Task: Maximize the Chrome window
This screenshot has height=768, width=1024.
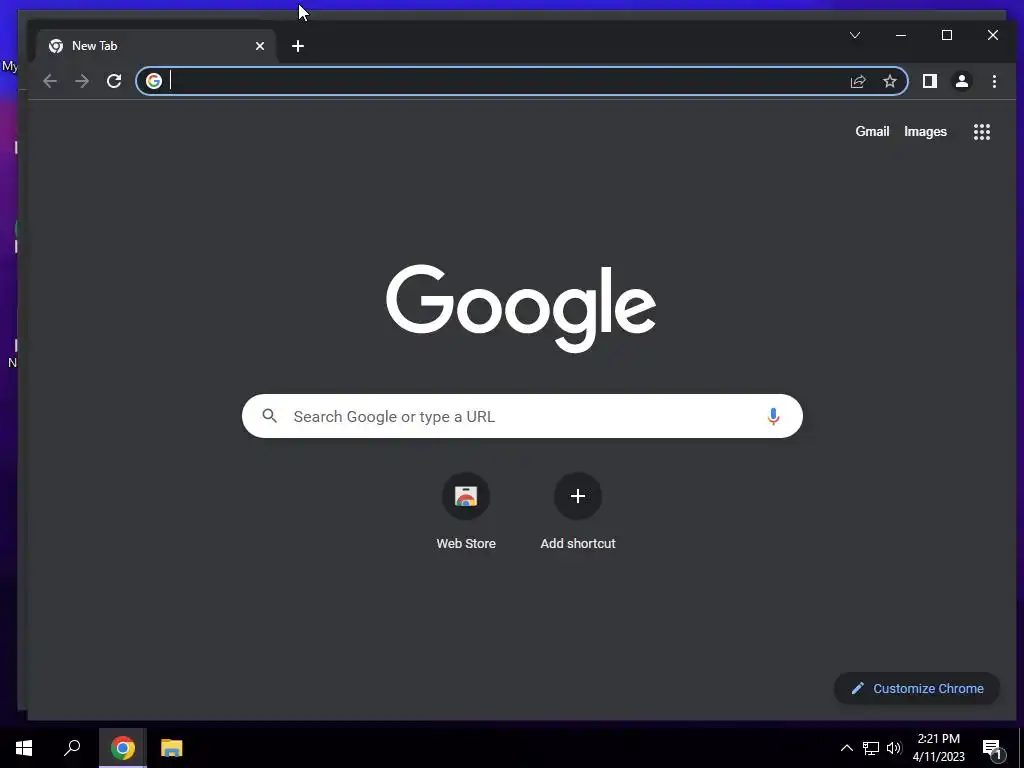Action: coord(947,35)
